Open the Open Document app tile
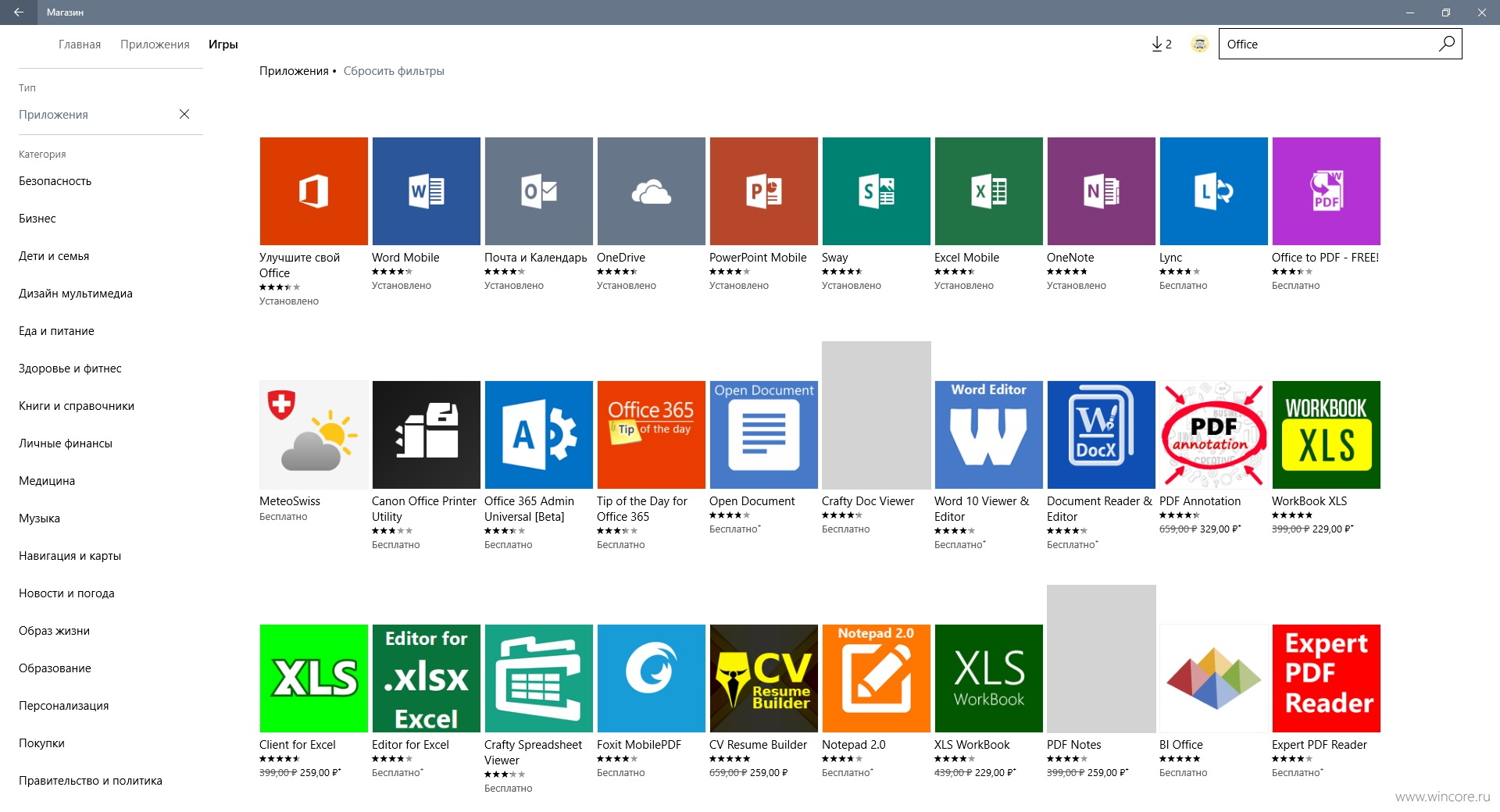 pyautogui.click(x=763, y=435)
